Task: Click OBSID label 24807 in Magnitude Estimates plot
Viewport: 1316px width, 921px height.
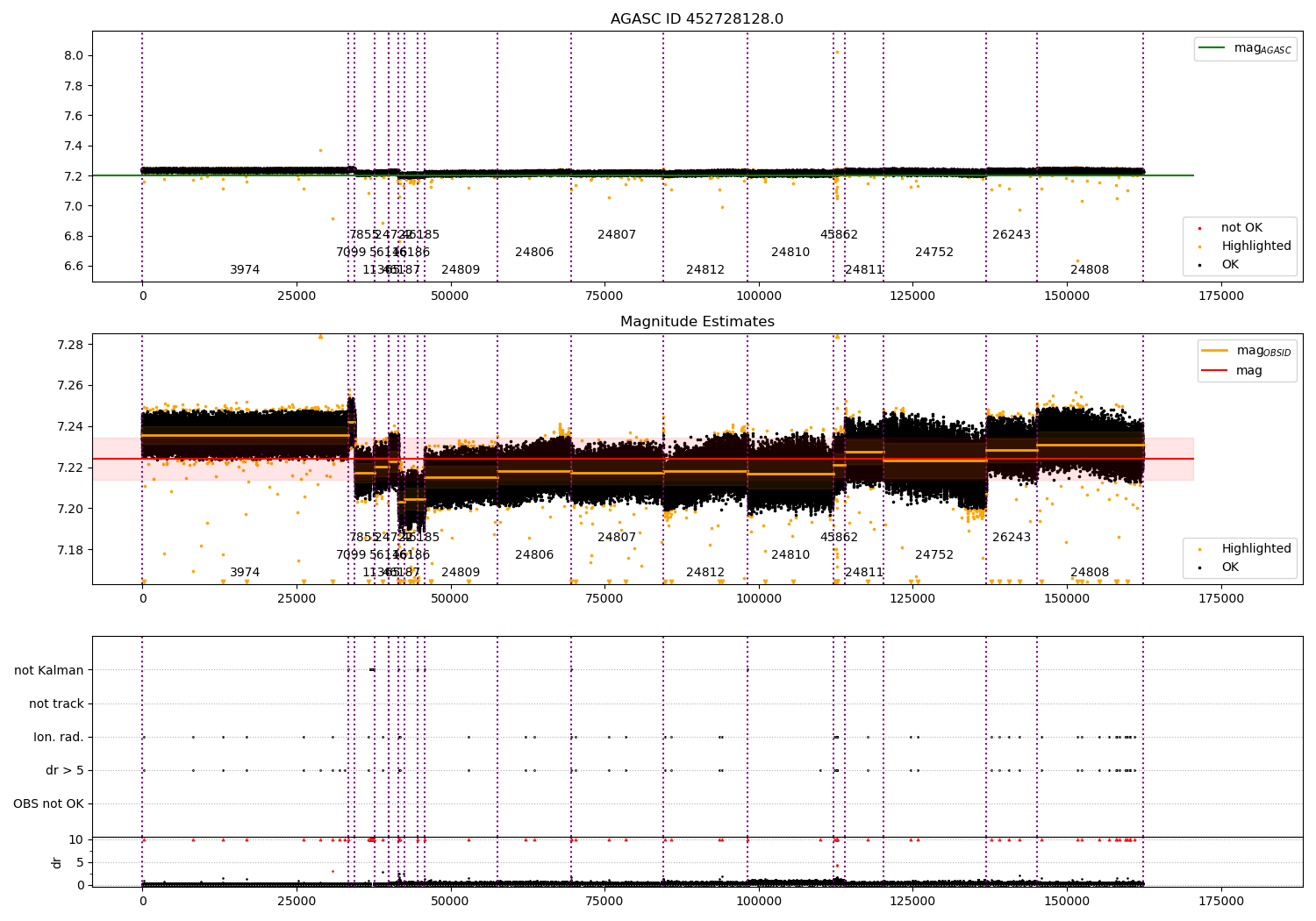Action: [x=617, y=538]
